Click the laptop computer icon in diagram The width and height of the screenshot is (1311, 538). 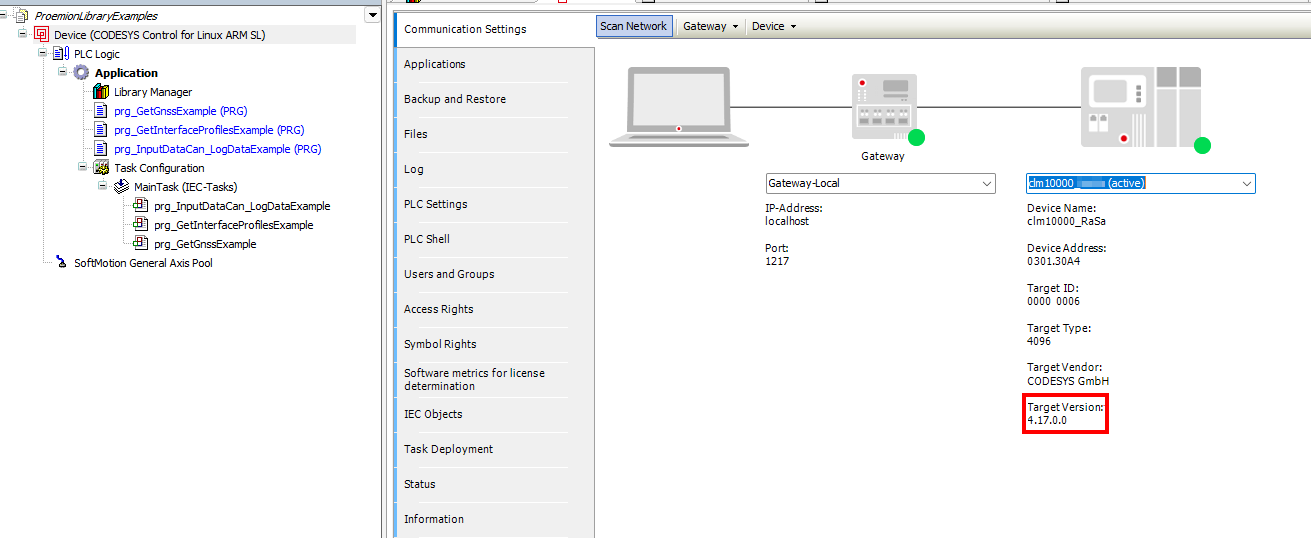click(679, 107)
